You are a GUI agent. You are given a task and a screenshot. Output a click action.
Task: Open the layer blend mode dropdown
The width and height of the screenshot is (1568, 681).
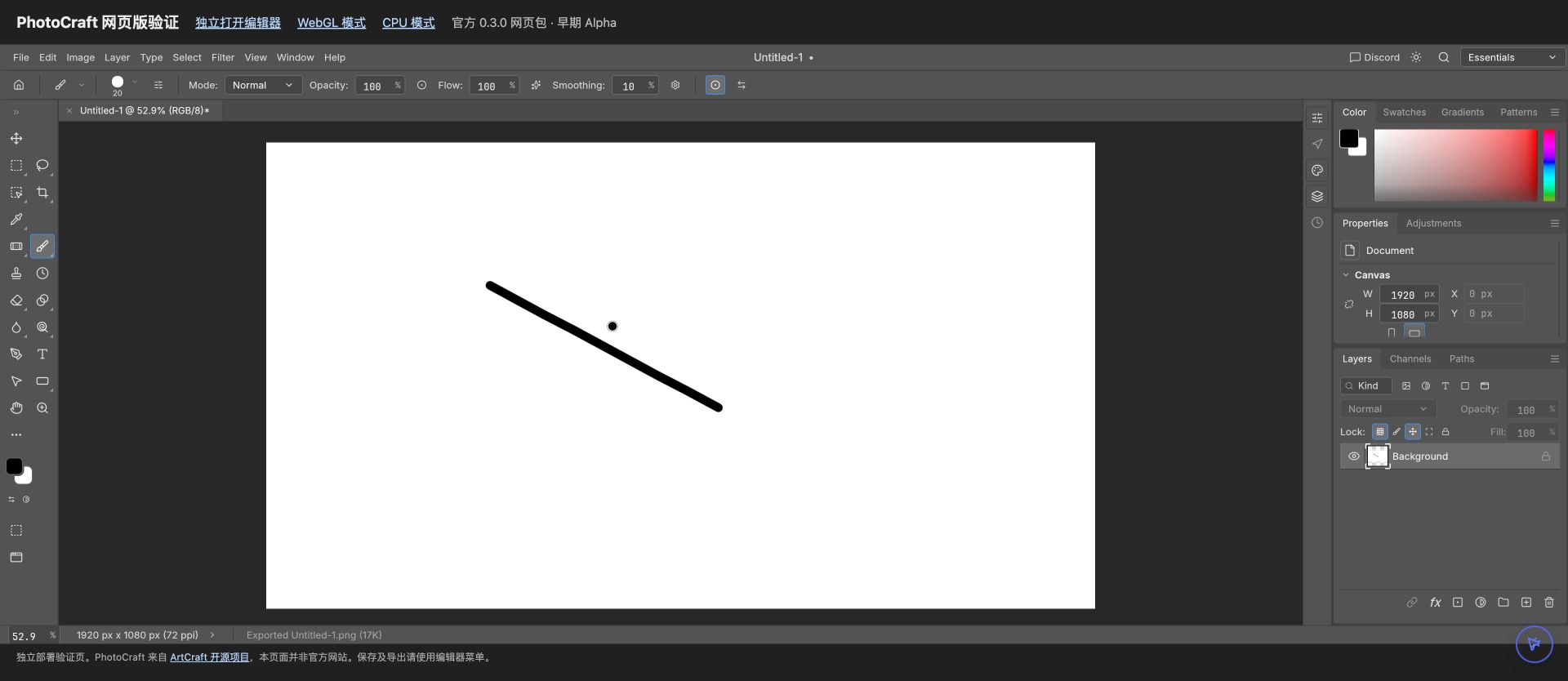[1388, 409]
